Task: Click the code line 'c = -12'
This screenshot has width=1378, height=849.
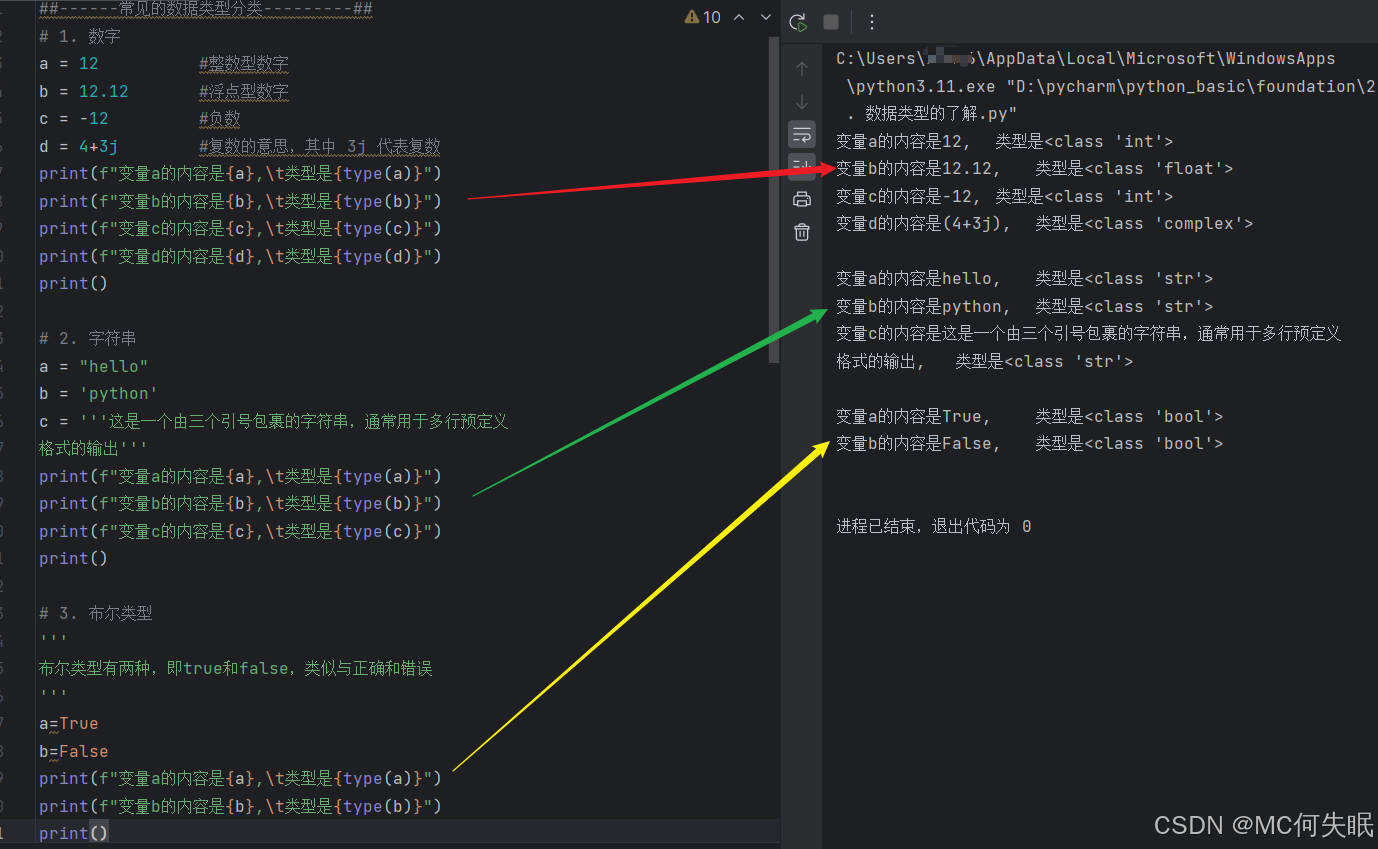Action: coord(74,119)
